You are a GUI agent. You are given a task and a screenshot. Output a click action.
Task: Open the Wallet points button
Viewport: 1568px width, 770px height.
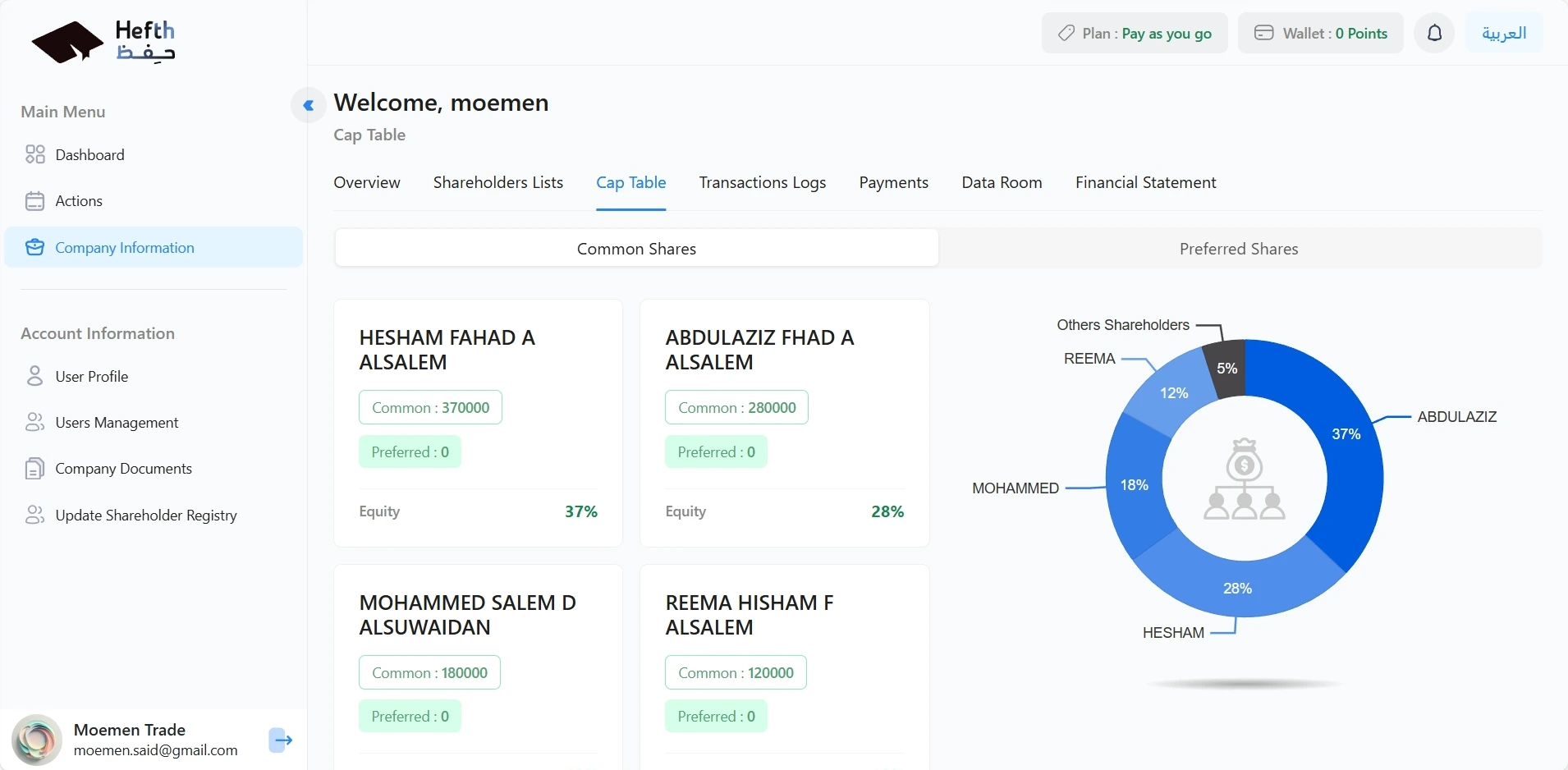click(1320, 34)
